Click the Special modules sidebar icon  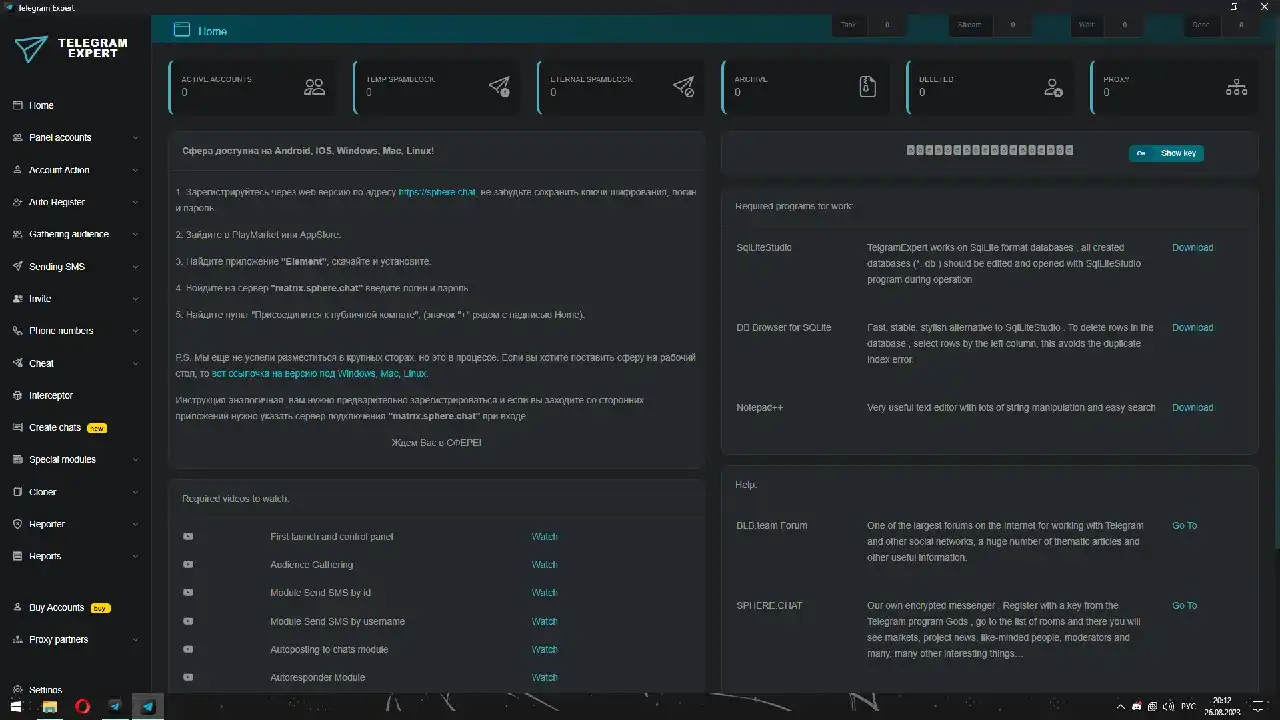pos(17,459)
